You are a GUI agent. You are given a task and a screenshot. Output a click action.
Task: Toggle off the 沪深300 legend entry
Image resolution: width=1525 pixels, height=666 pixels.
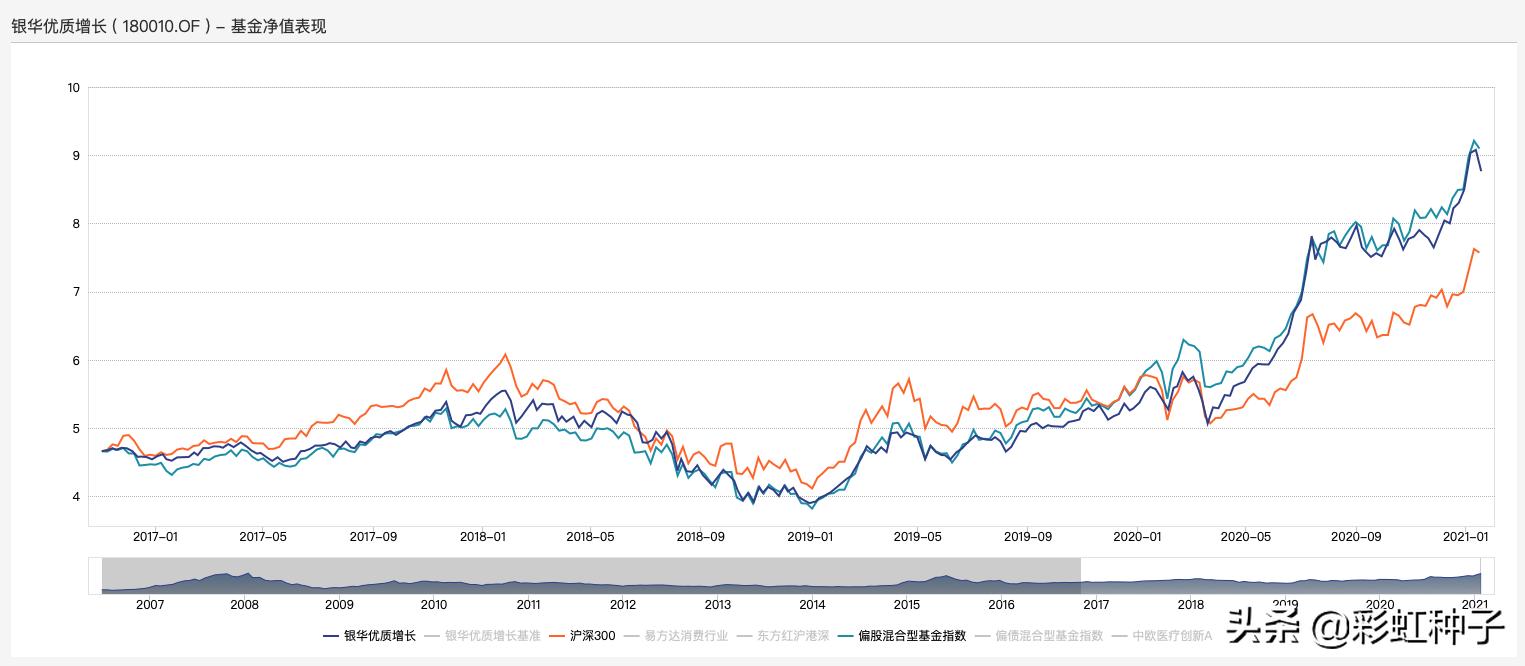[x=593, y=635]
